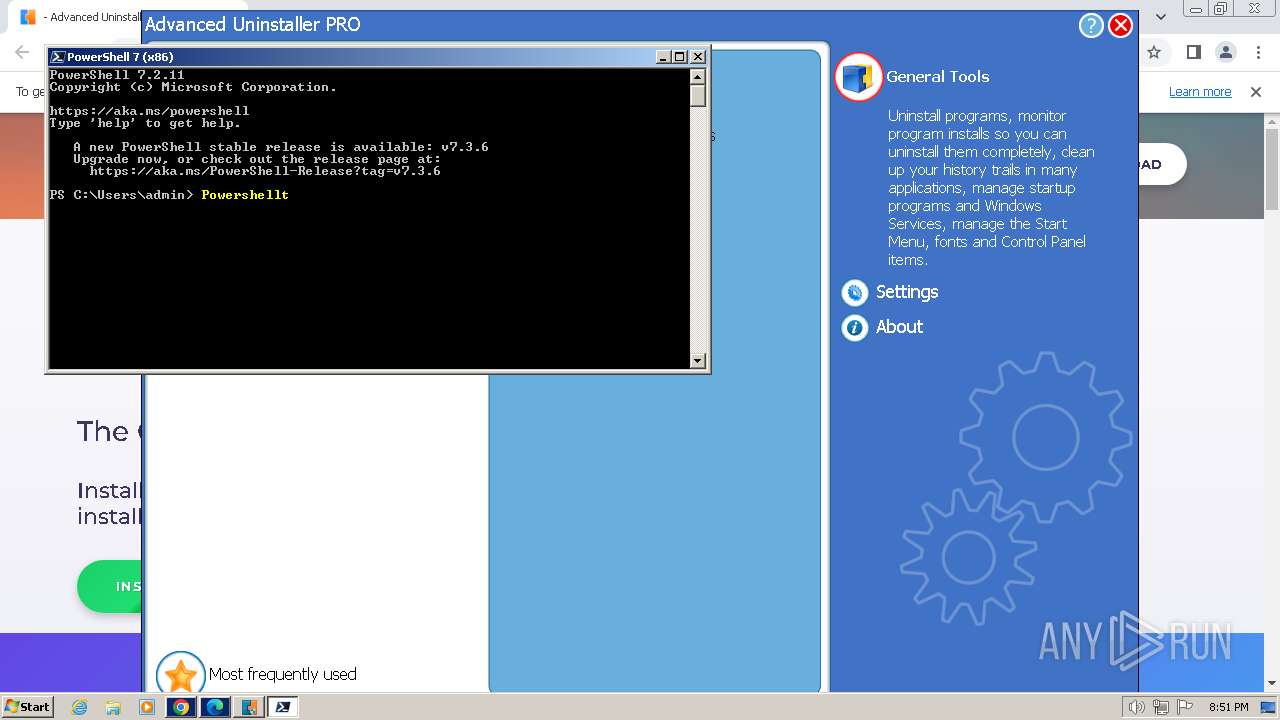Screen dimensions: 1280x720
Task: Open the General Tools icon
Action: coord(858,77)
